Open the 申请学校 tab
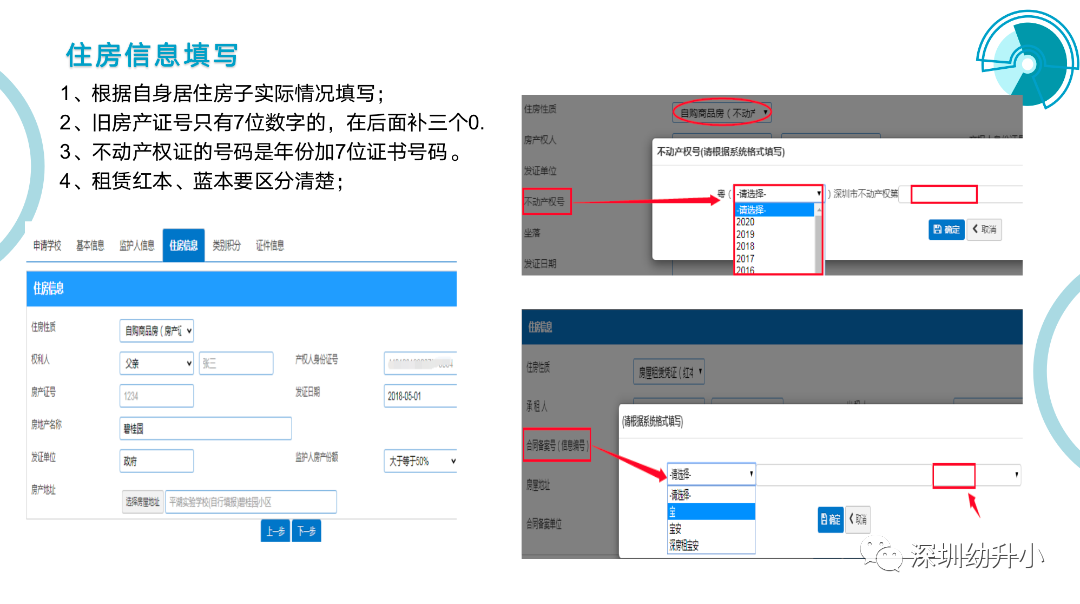 (47, 245)
